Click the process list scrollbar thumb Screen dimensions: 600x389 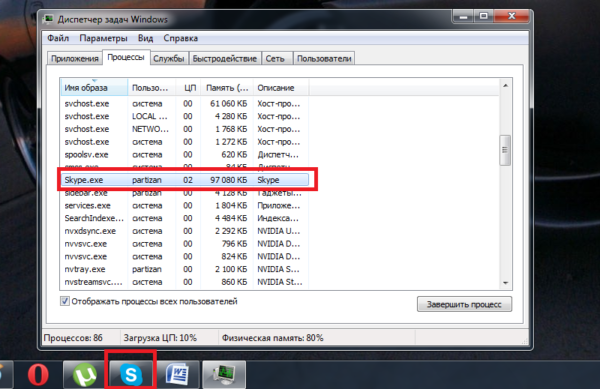coord(505,150)
